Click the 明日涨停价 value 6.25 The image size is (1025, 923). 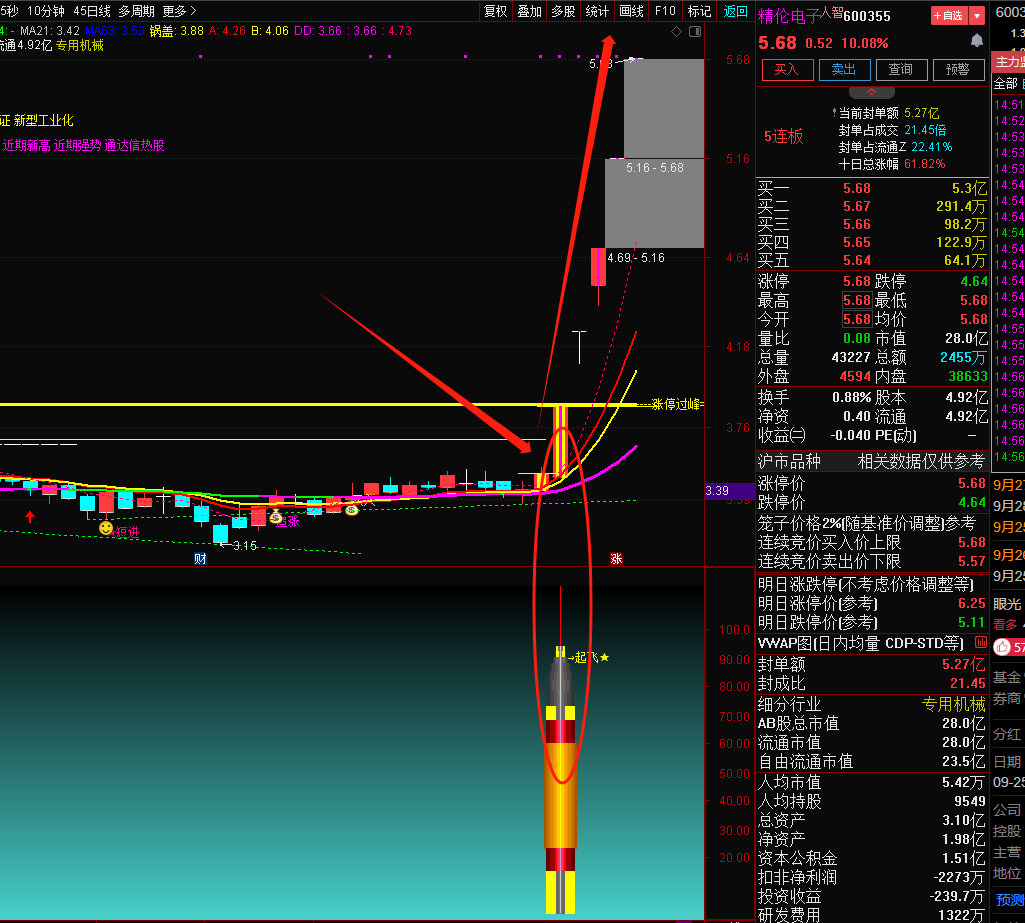click(971, 603)
